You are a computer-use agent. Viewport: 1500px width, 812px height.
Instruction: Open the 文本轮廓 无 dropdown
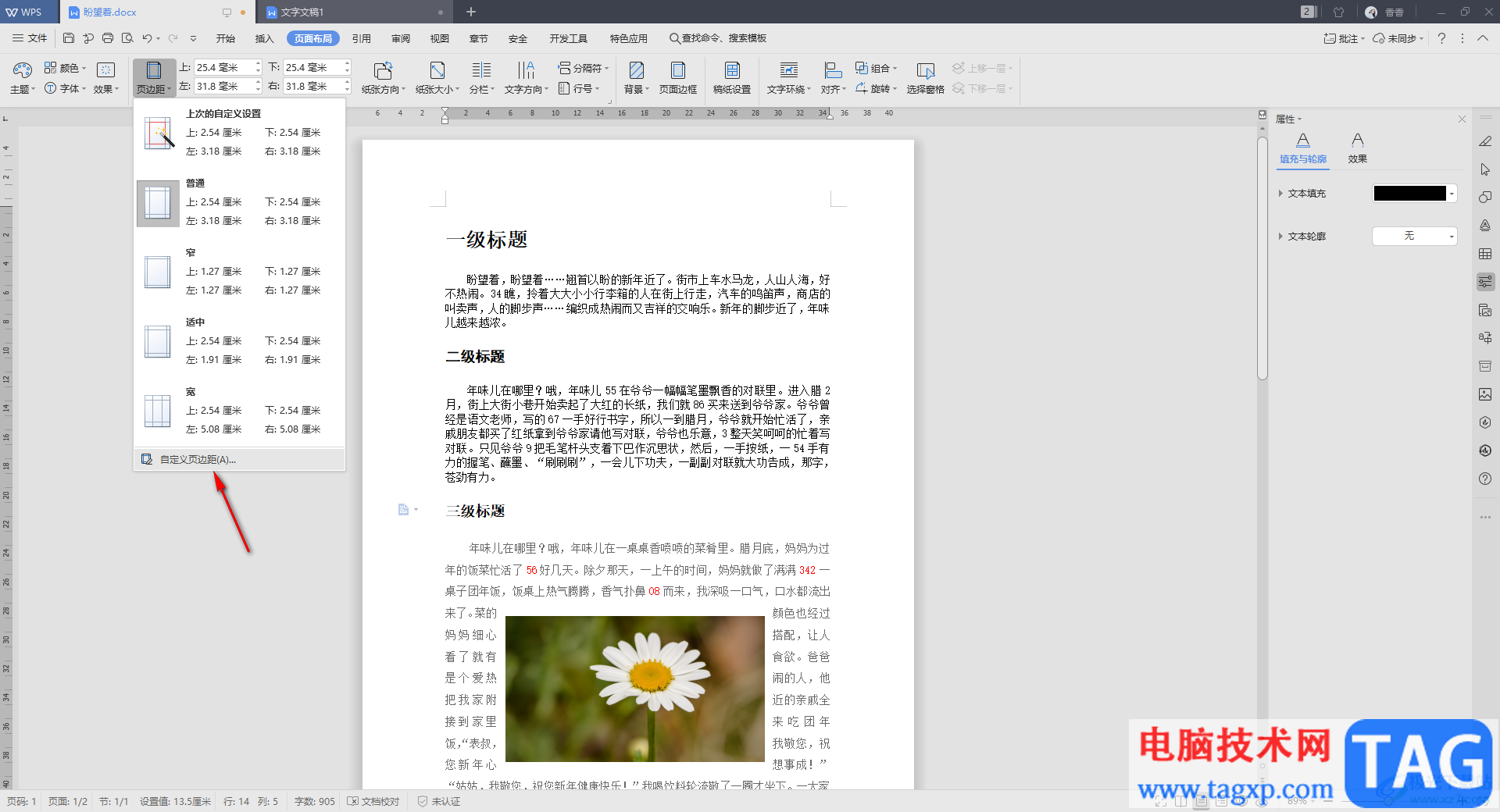point(1415,236)
